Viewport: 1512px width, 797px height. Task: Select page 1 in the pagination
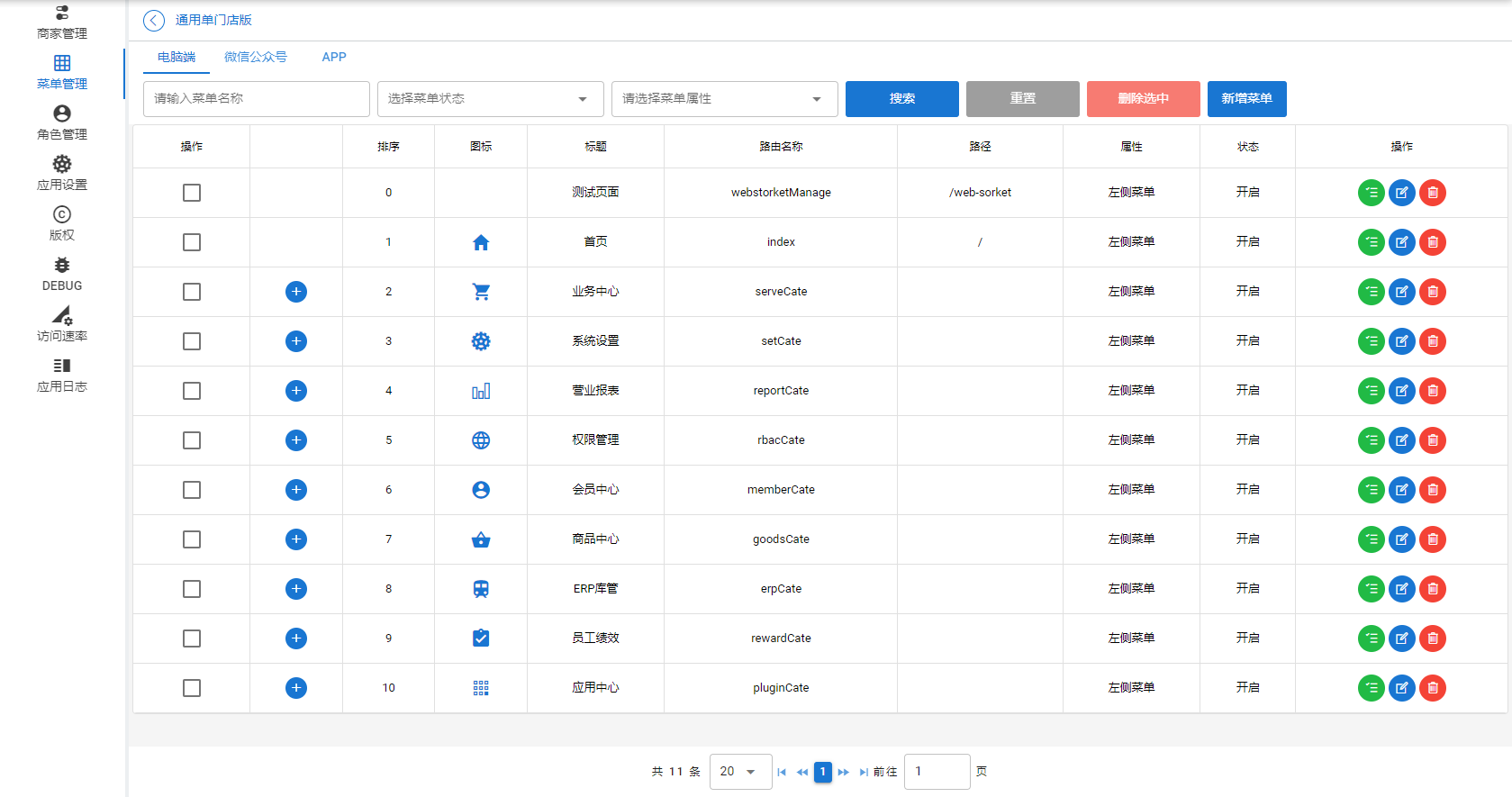click(823, 772)
